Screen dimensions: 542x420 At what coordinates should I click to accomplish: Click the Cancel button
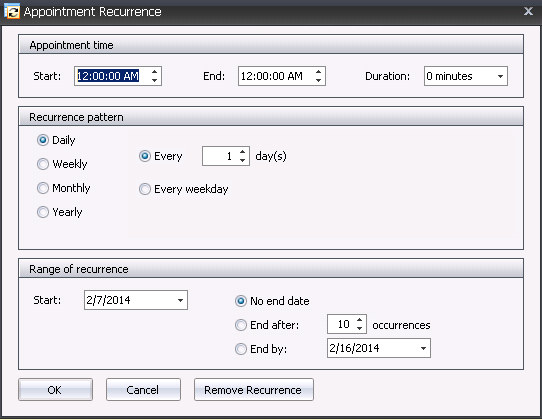click(x=143, y=390)
